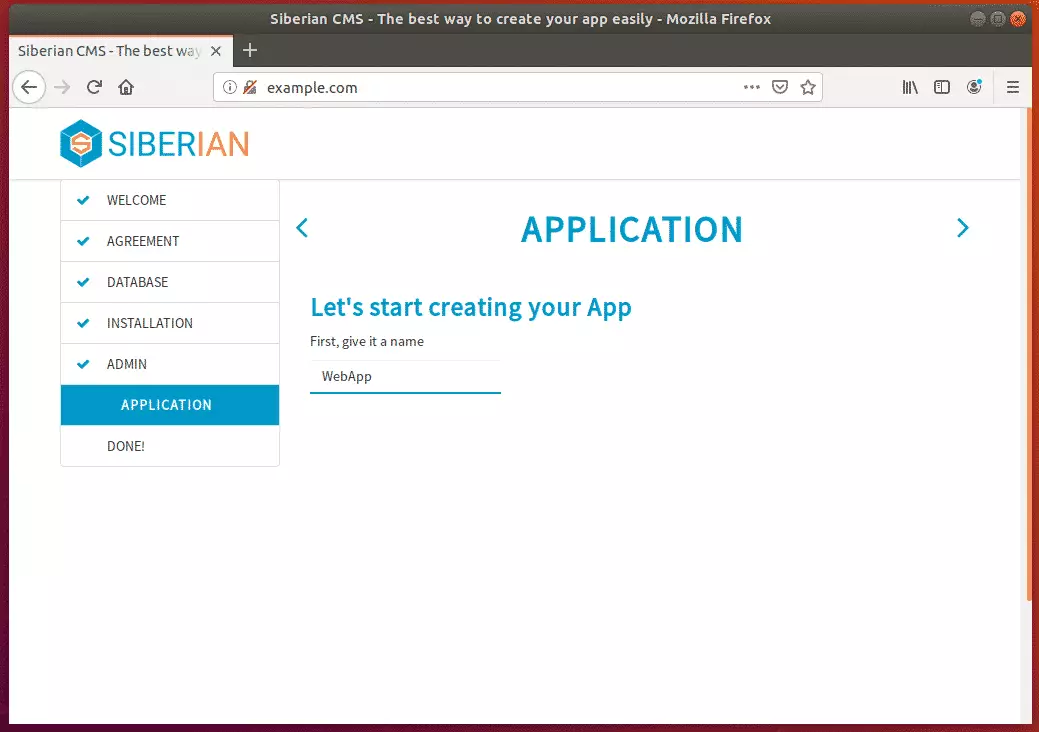Click the "First, give it a name" label
The image size is (1039, 732).
(x=367, y=341)
